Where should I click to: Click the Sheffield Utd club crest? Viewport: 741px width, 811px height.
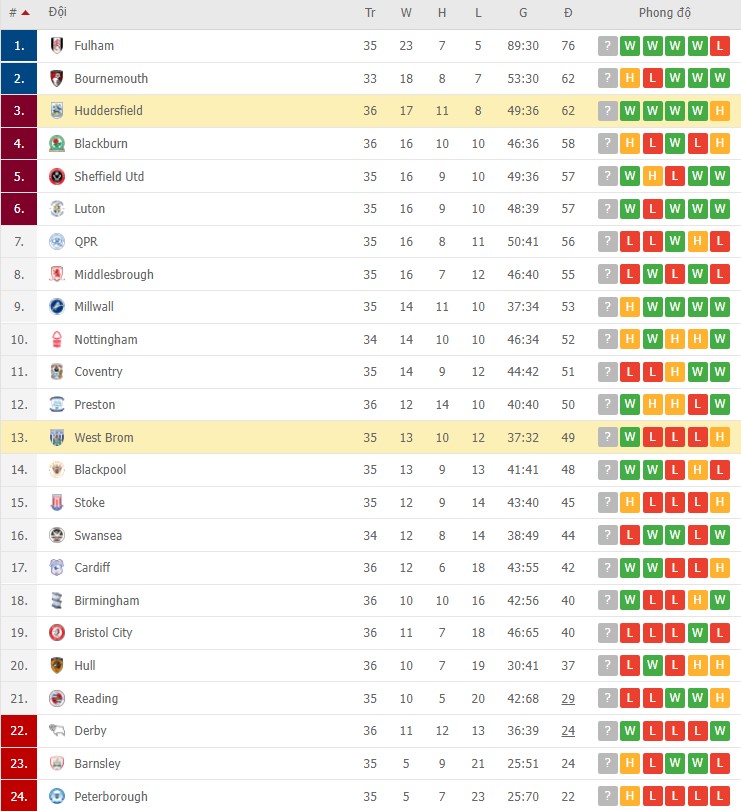tap(57, 177)
